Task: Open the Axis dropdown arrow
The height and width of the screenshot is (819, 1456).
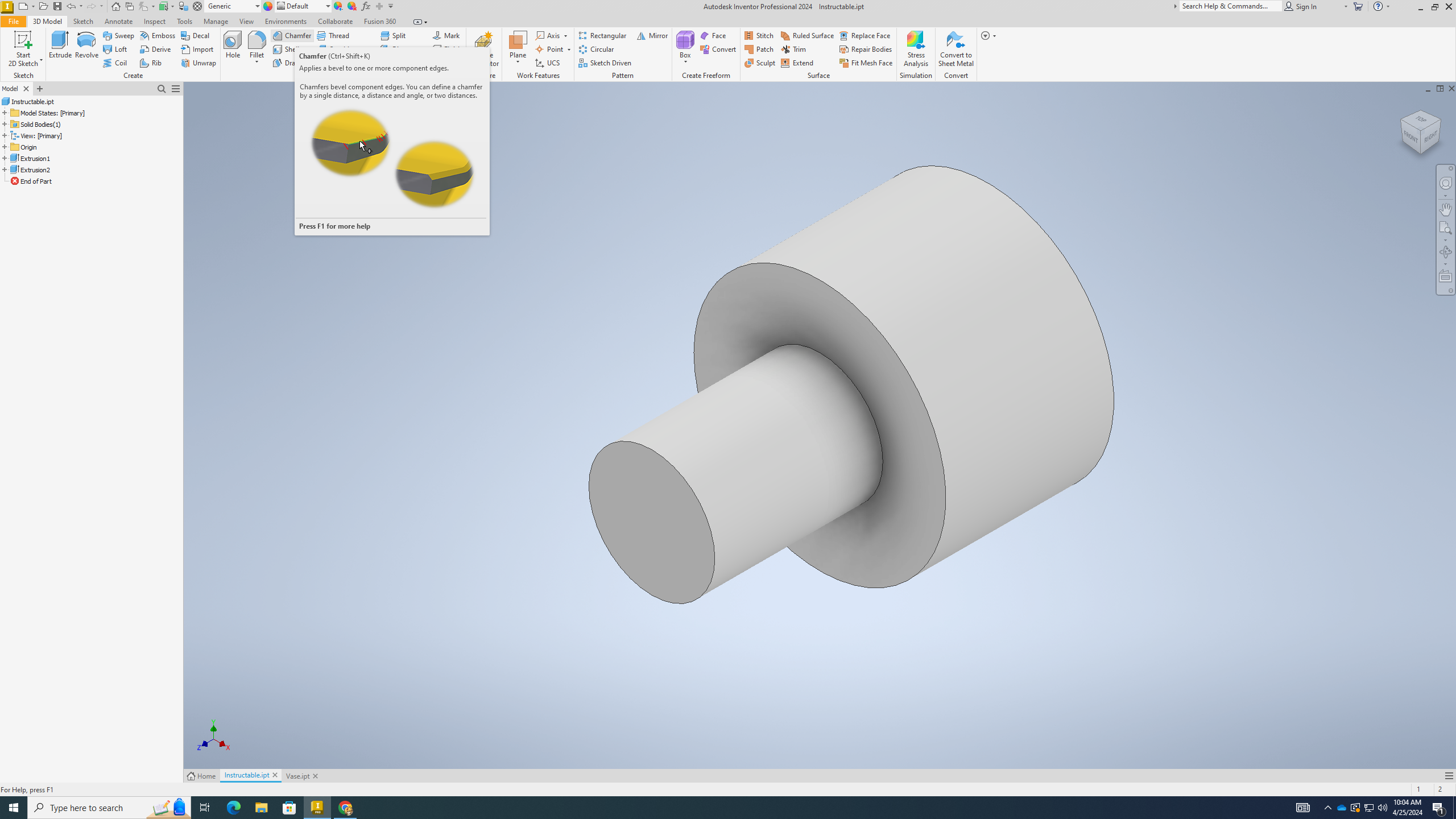Action: [566, 36]
